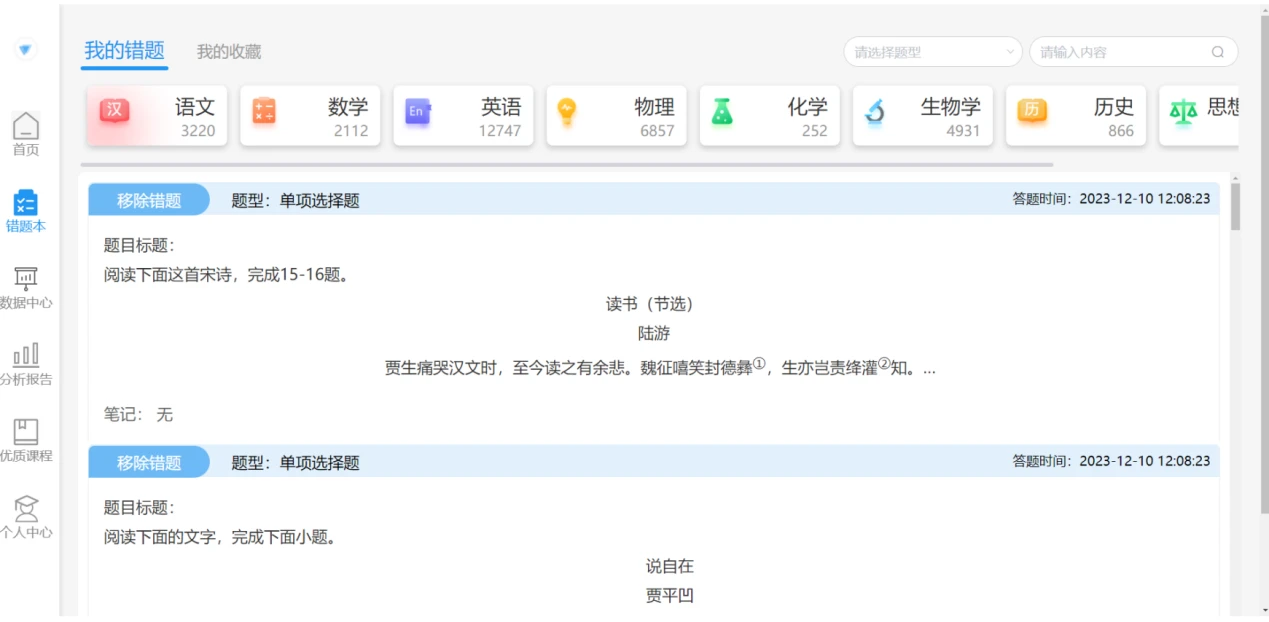Click the poem title 读书（节选）
The height and width of the screenshot is (622, 1269).
click(650, 303)
